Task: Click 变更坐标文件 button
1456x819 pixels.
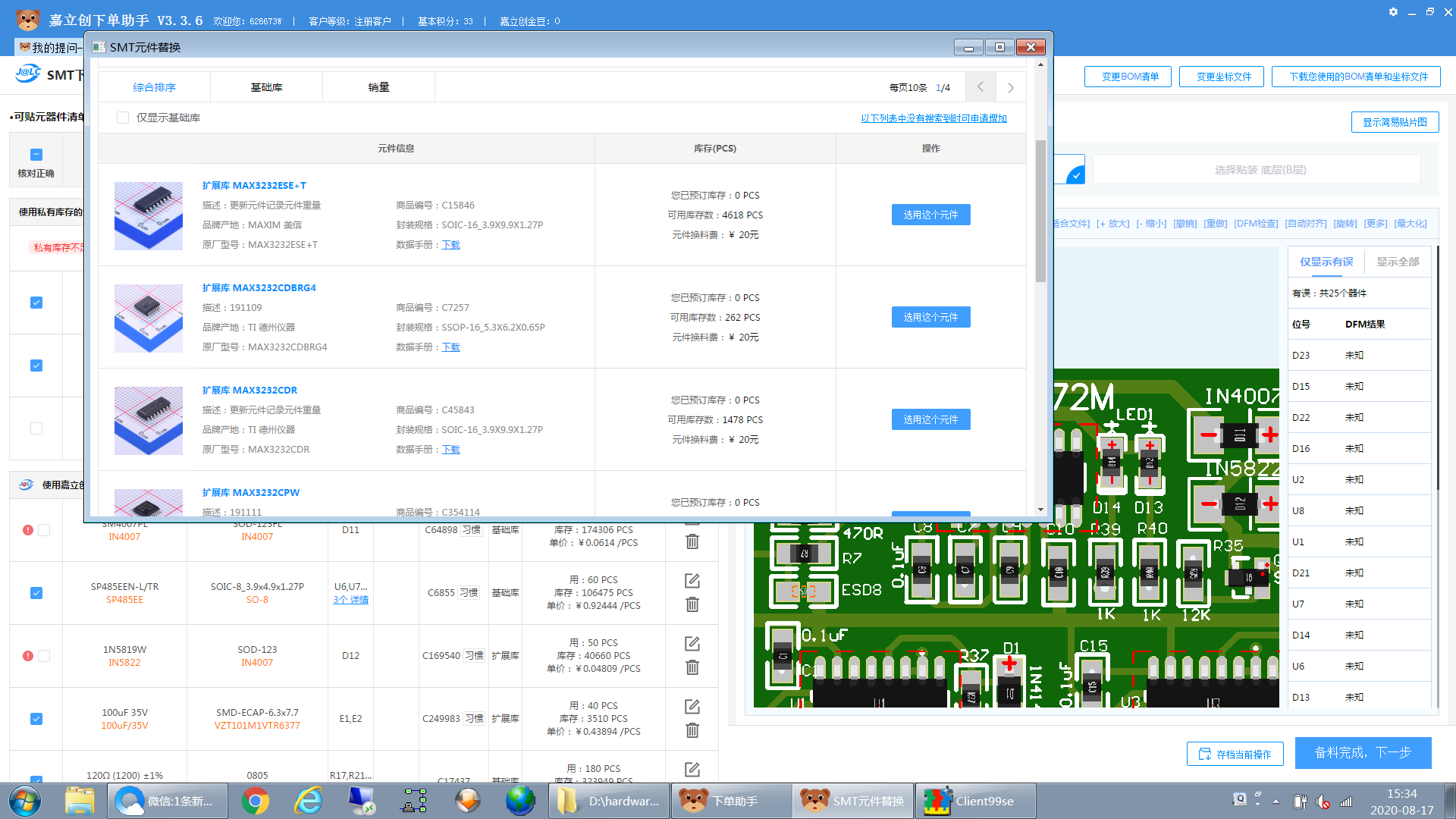Action: (x=1222, y=77)
